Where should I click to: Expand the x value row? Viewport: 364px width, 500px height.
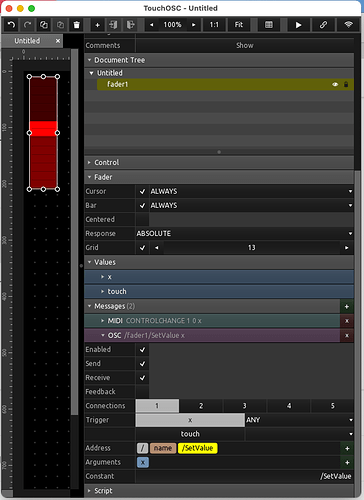(x=103, y=277)
